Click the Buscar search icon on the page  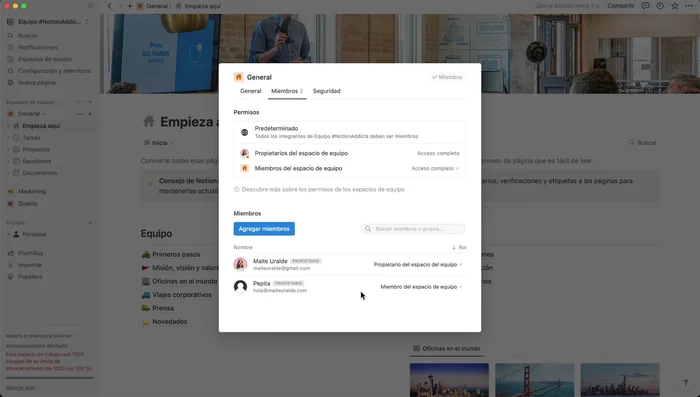(x=632, y=142)
